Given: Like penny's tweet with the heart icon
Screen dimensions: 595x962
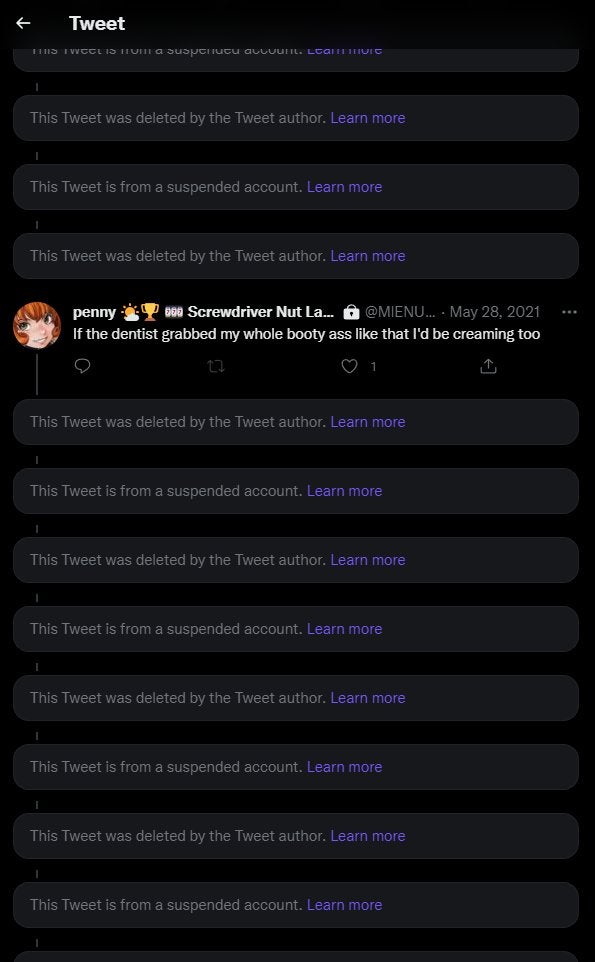Looking at the screenshot, I should pyautogui.click(x=349, y=366).
